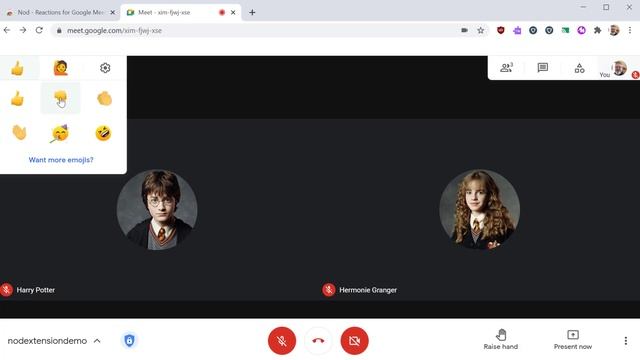Open the purple robot extension icon
This screenshot has height=360, width=640.
pos(517,30)
